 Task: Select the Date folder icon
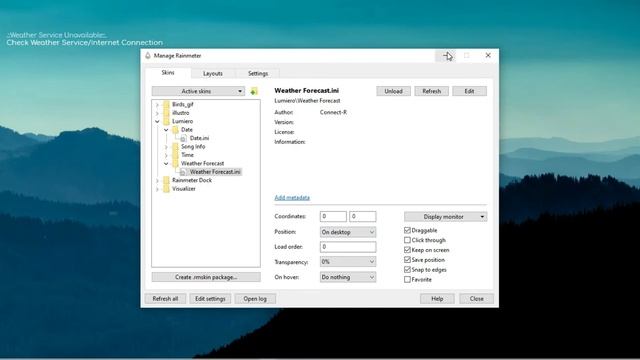point(176,130)
